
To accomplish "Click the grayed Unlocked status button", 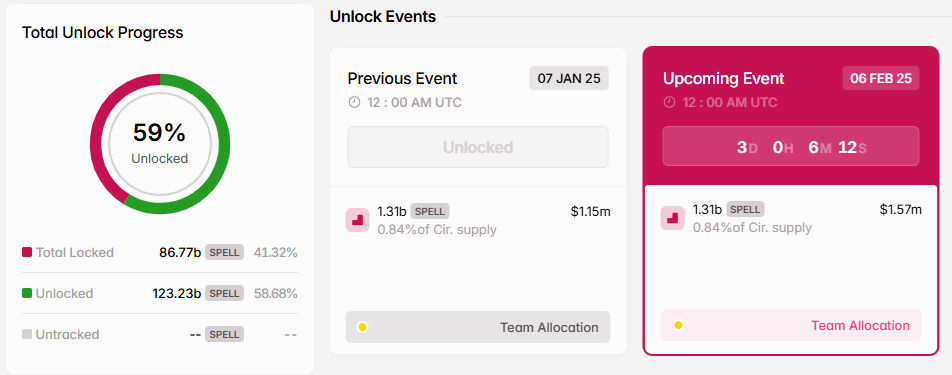I will tap(478, 147).
